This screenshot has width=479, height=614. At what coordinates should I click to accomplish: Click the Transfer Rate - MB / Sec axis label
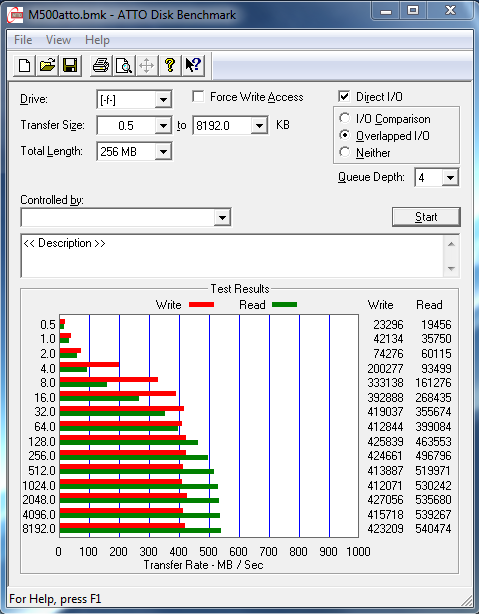203,565
